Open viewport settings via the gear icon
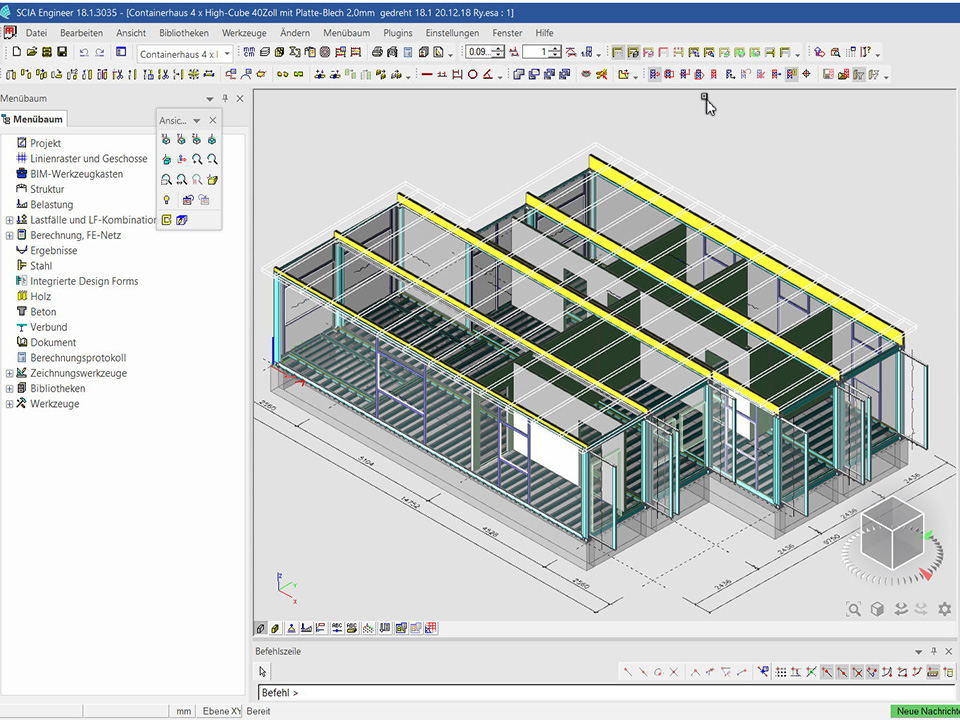The height and width of the screenshot is (720, 960). tap(943, 609)
